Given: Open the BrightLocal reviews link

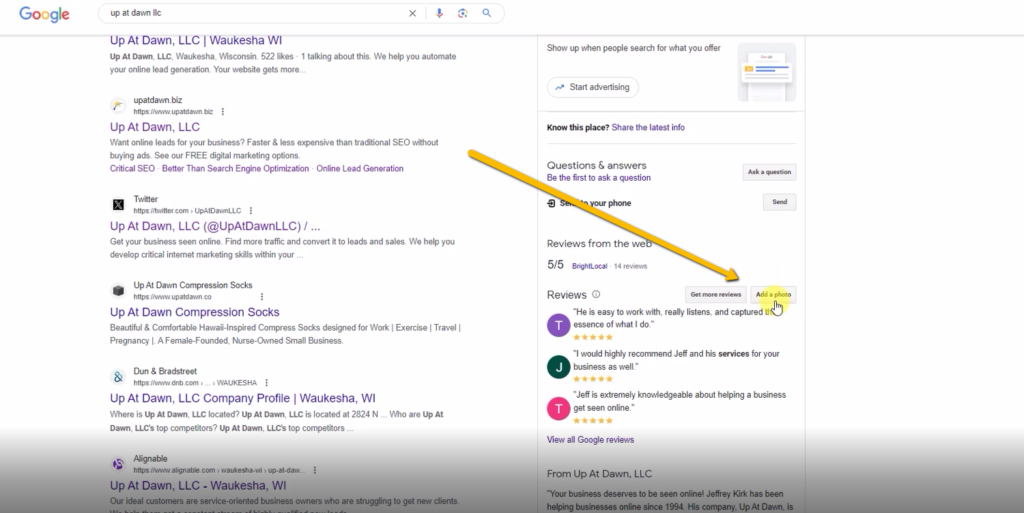Looking at the screenshot, I should click(589, 266).
